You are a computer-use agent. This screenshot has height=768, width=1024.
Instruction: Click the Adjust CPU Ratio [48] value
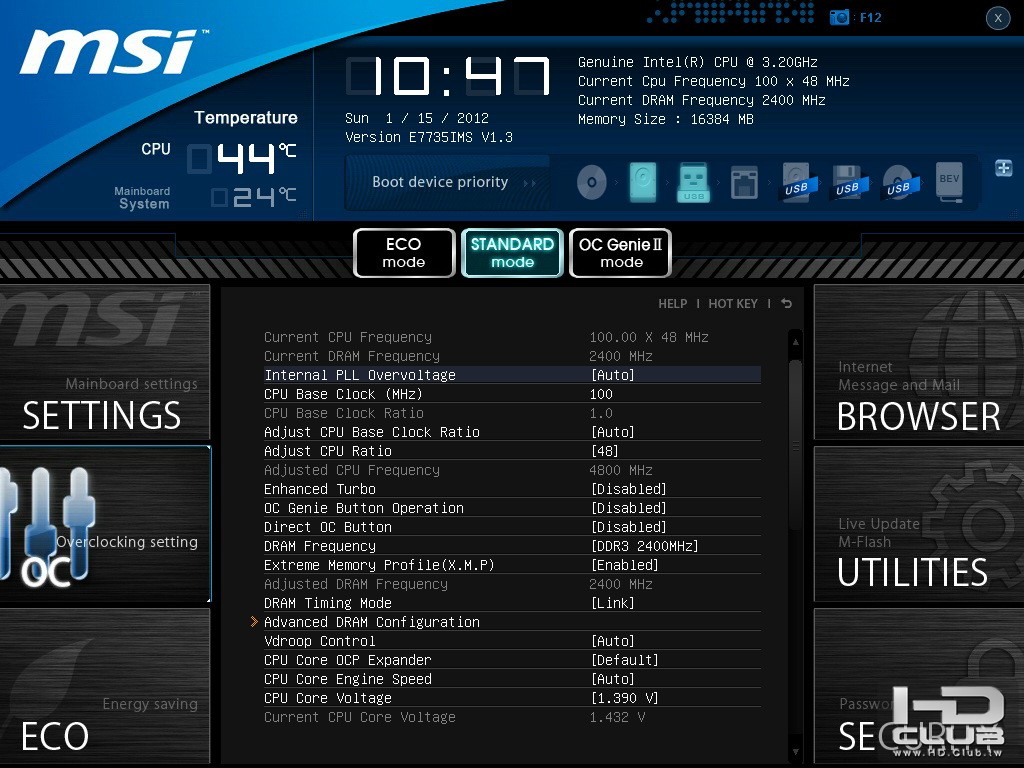[x=605, y=451]
